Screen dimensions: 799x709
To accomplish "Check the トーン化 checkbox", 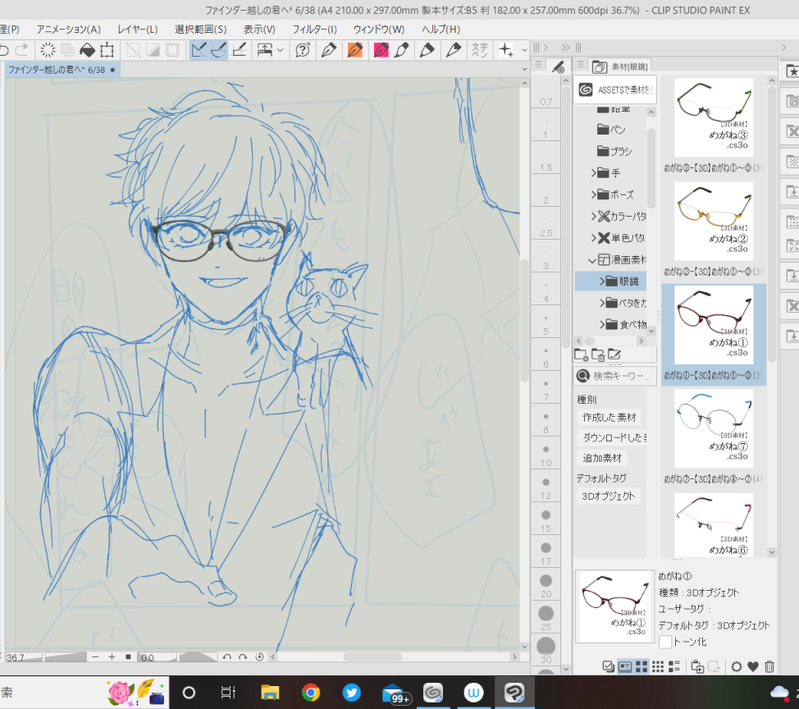I will tap(665, 642).
